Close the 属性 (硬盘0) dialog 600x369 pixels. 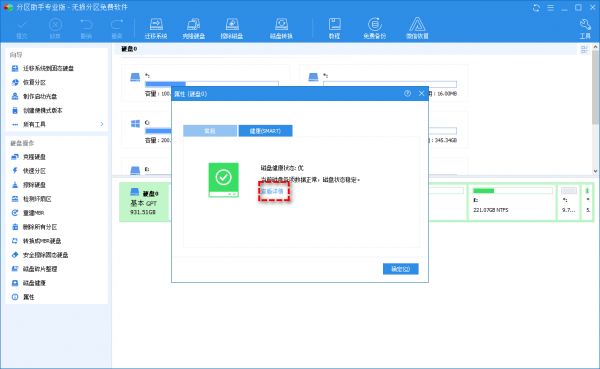pos(422,93)
